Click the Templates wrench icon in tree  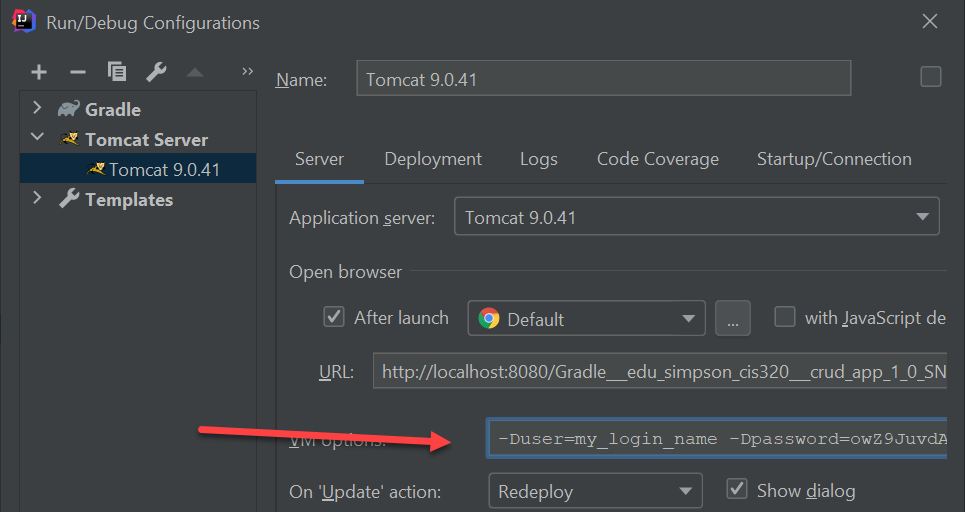pos(69,199)
